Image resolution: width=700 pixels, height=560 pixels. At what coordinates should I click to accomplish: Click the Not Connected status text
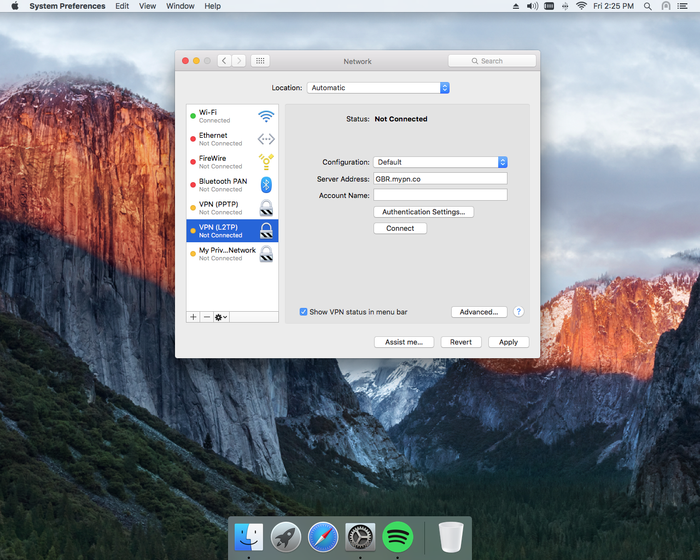pos(401,119)
